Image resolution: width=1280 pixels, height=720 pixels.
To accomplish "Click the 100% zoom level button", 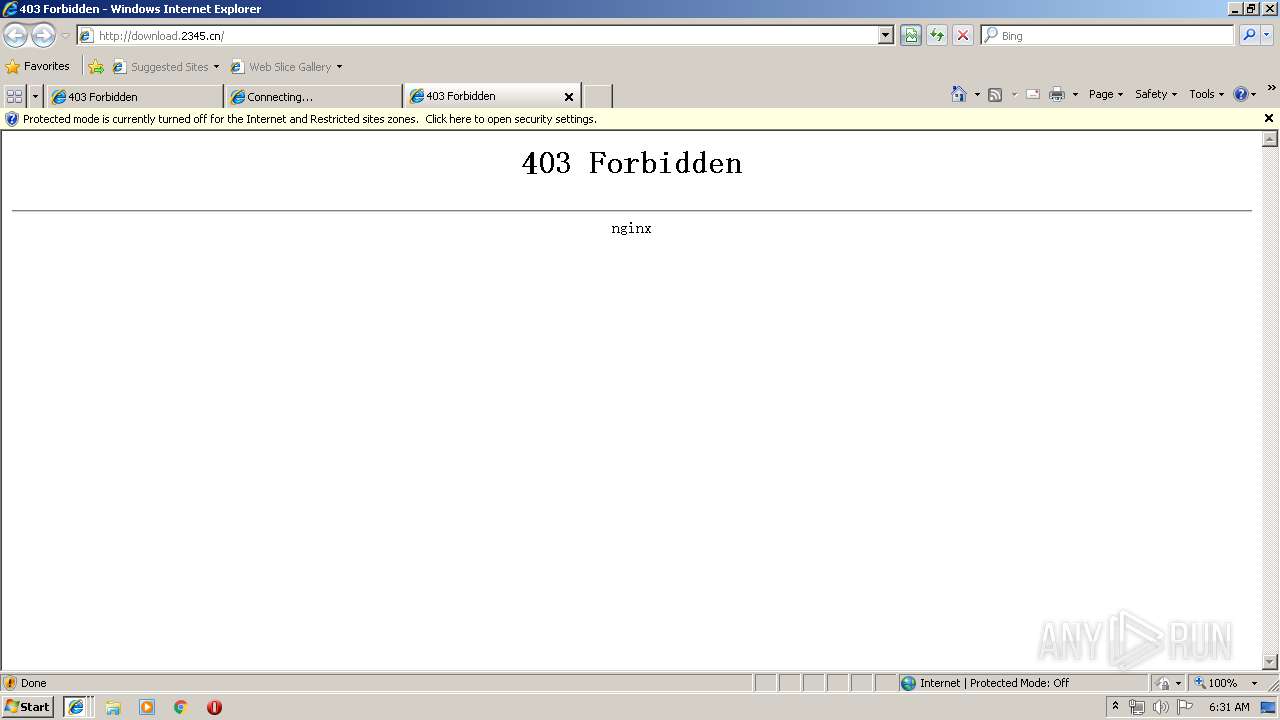I will (1216, 683).
